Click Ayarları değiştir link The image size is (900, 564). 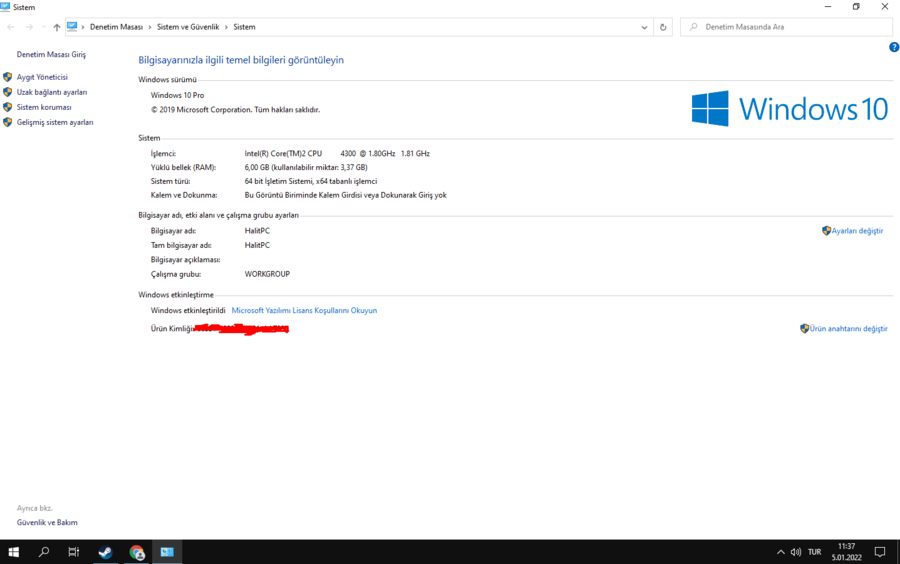858,231
